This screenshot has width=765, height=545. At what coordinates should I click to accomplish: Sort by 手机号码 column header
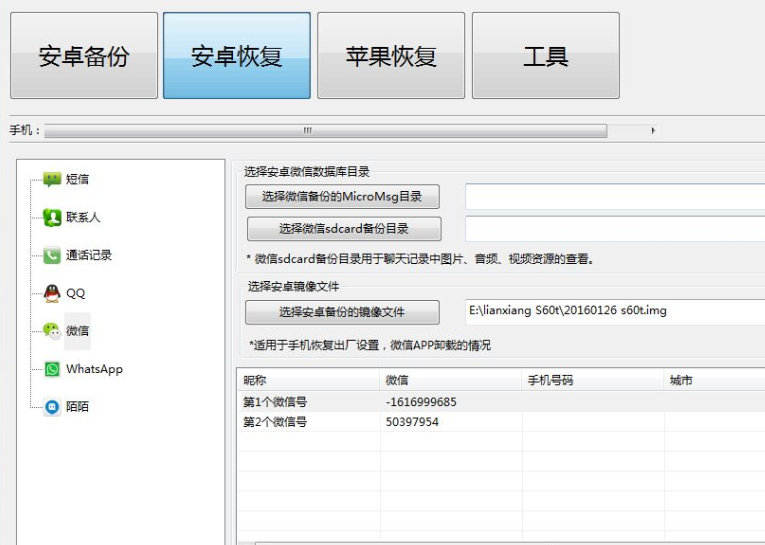(x=593, y=380)
